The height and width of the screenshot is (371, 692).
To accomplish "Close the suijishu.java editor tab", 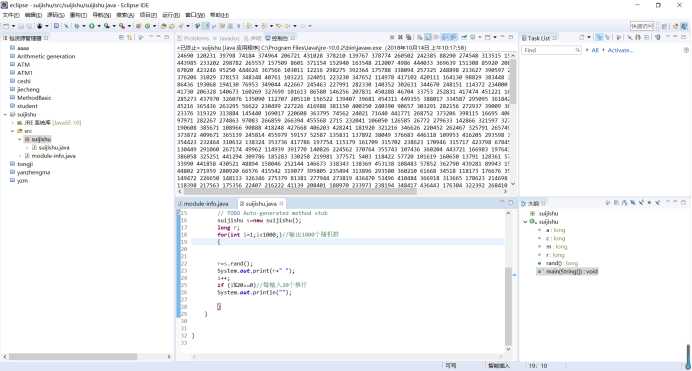I will pyautogui.click(x=281, y=204).
